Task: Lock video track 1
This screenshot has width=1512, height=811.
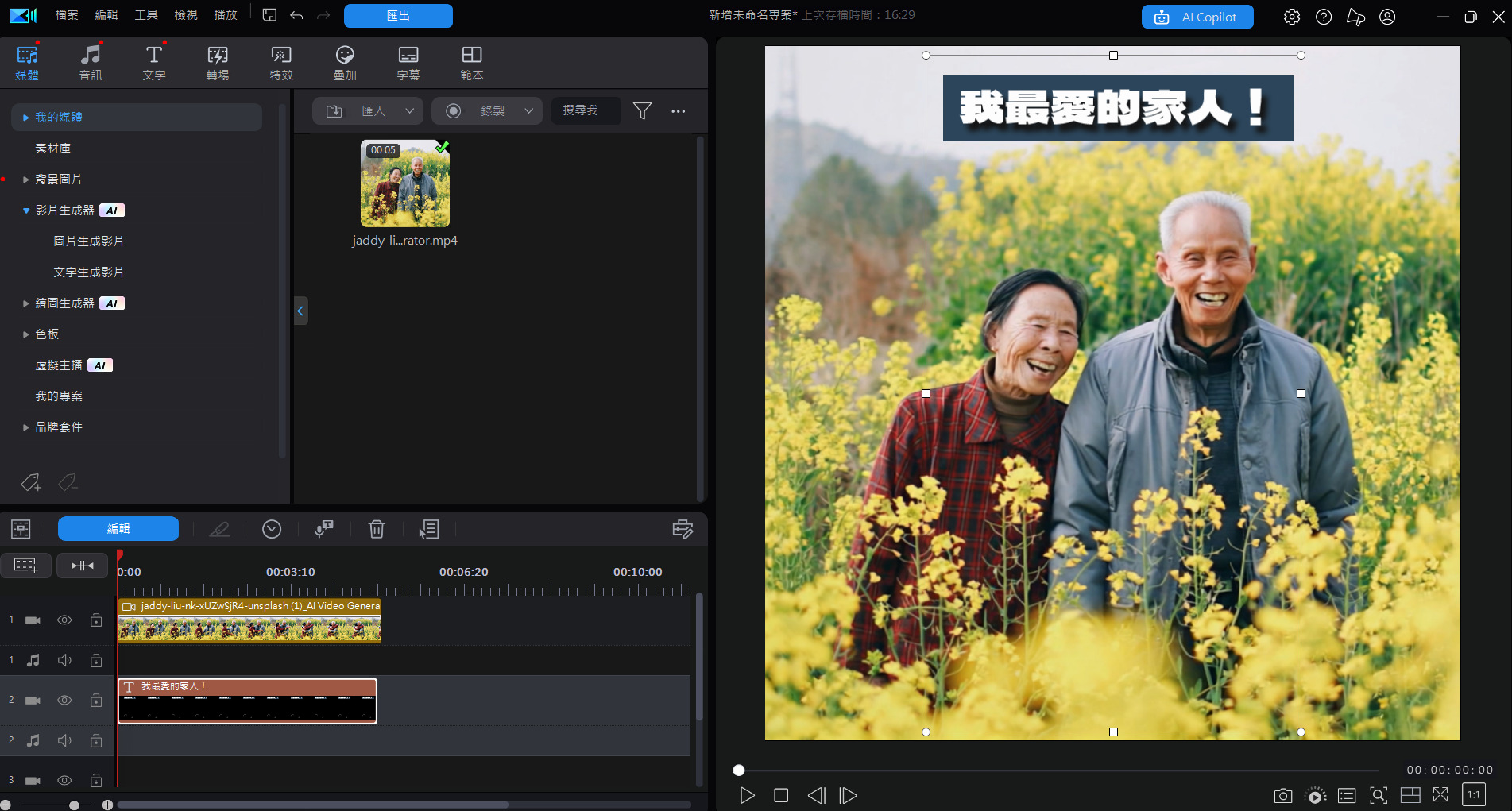Action: point(95,620)
